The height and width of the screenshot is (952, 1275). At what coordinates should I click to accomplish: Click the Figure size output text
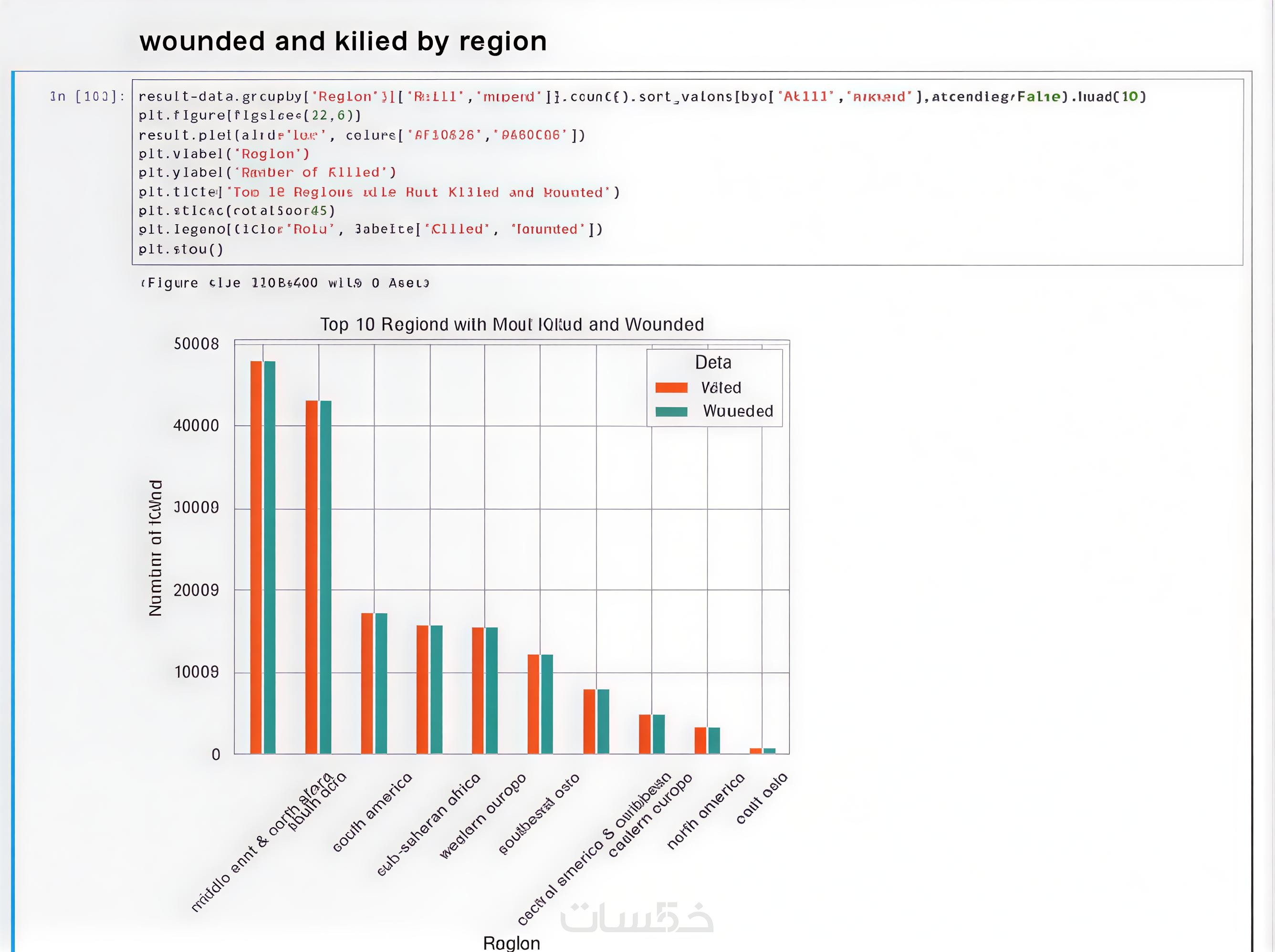click(x=285, y=283)
